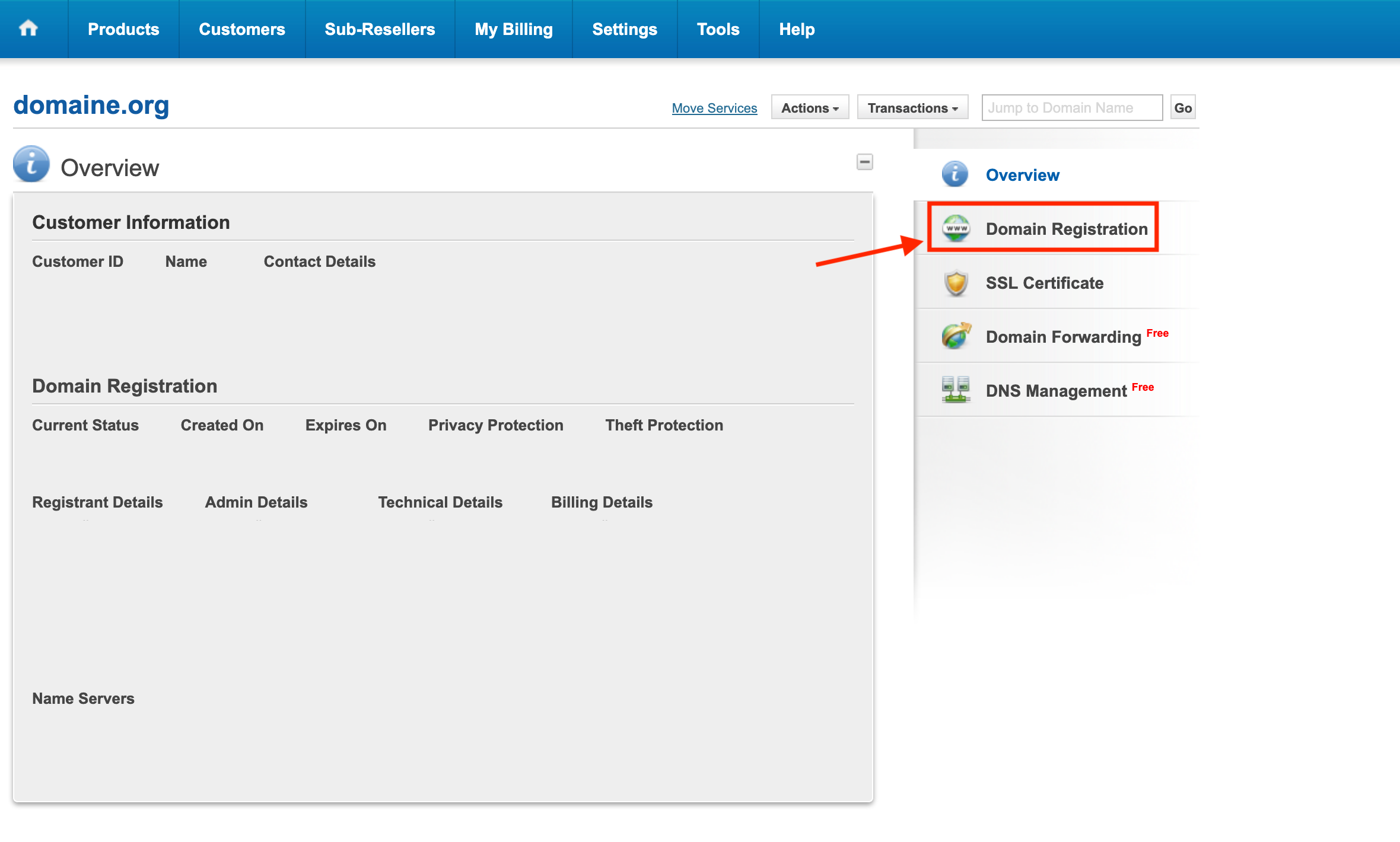This screenshot has height=842, width=1400.
Task: Click the Name Servers label
Action: [83, 699]
